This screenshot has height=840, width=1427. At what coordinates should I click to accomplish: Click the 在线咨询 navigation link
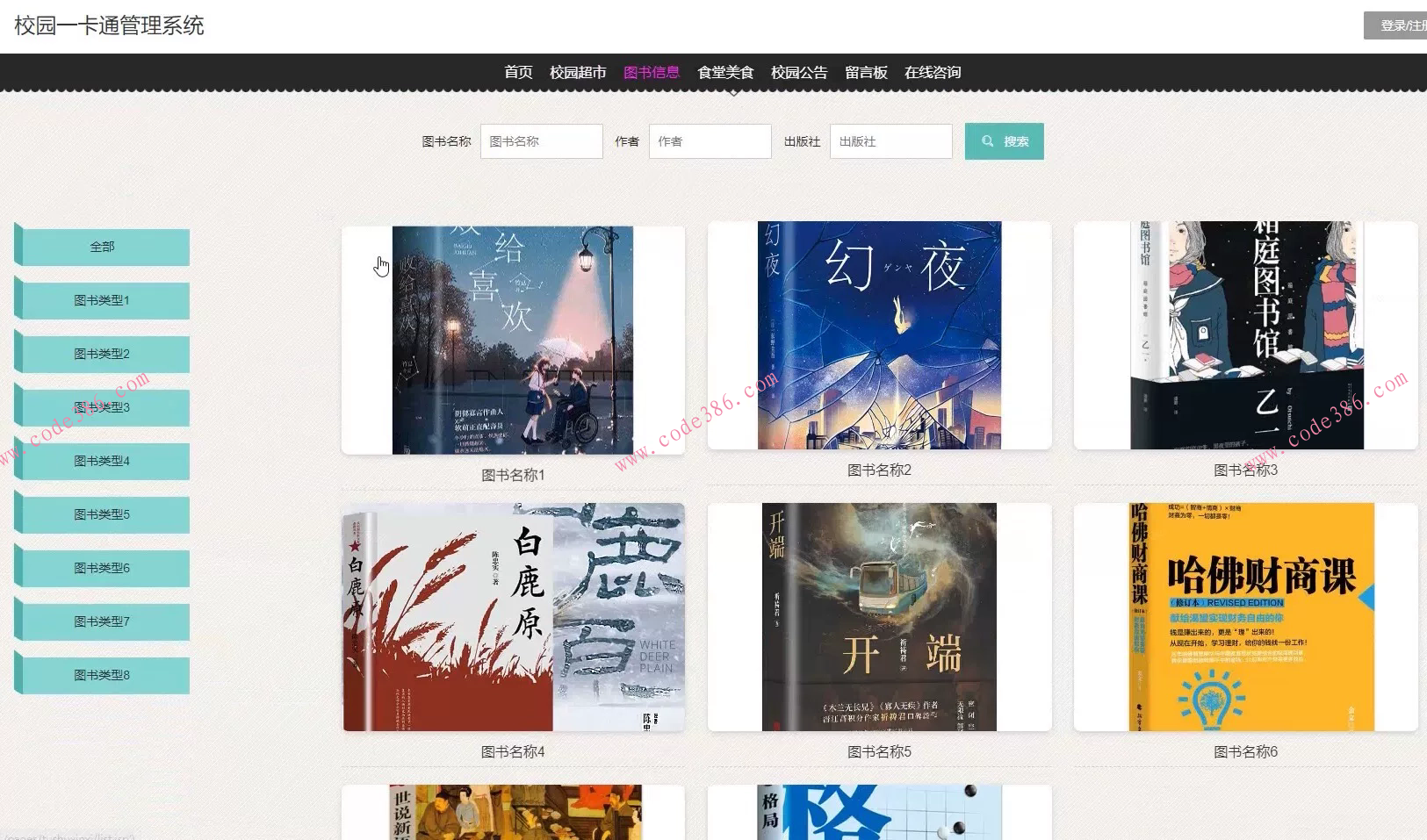(933, 72)
